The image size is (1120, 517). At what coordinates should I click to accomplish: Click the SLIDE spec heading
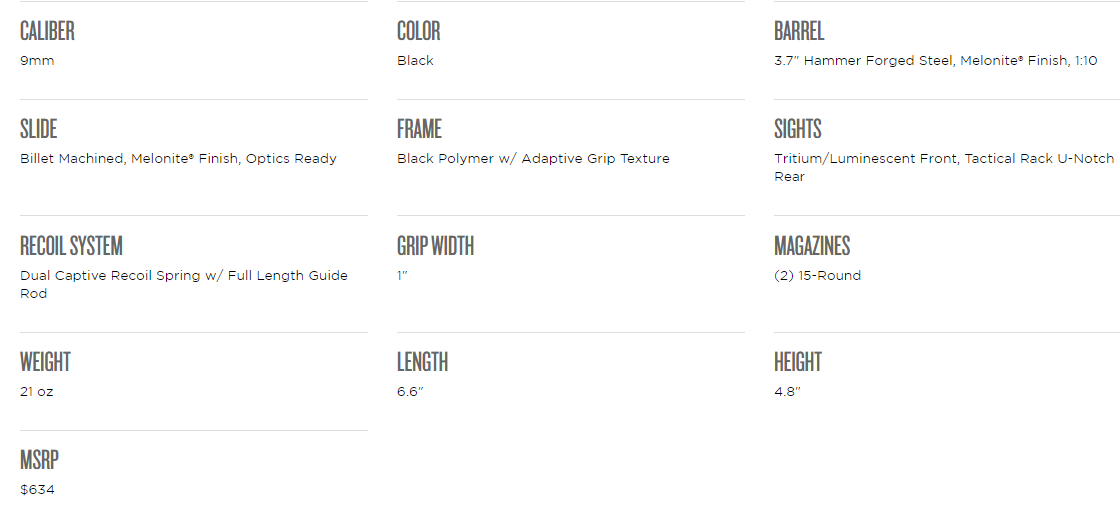pos(39,129)
